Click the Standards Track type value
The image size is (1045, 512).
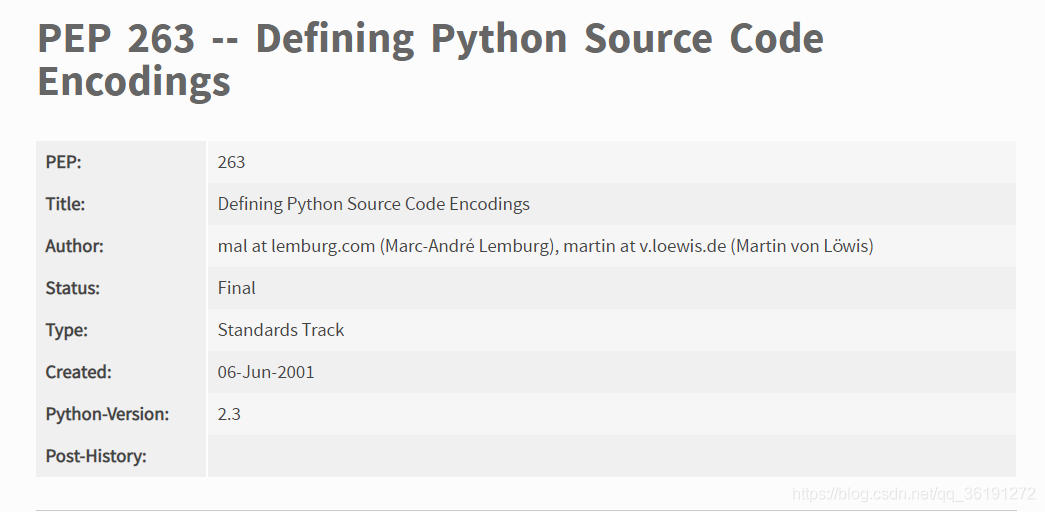pos(281,330)
